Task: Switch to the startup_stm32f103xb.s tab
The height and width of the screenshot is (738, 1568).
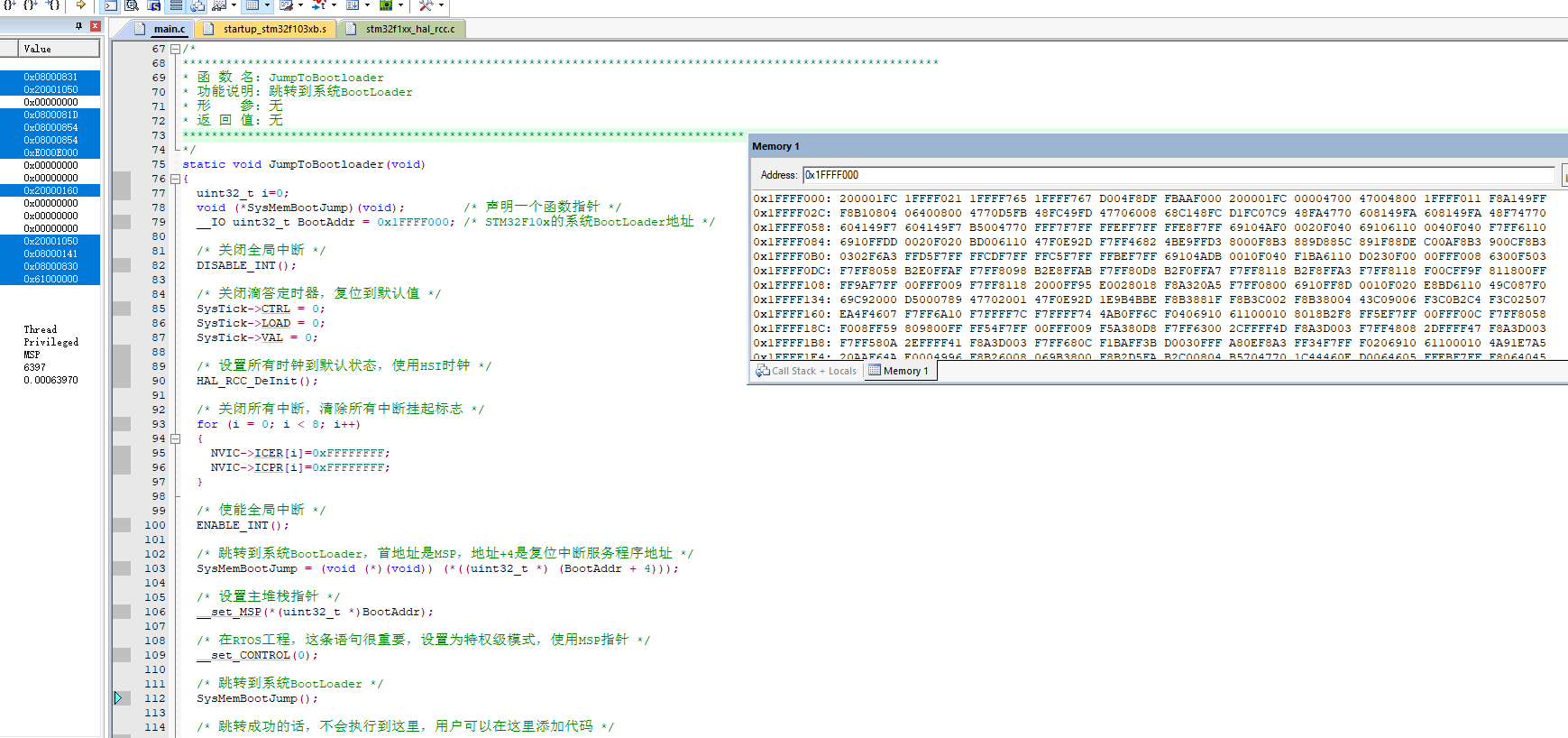Action: [x=266, y=29]
